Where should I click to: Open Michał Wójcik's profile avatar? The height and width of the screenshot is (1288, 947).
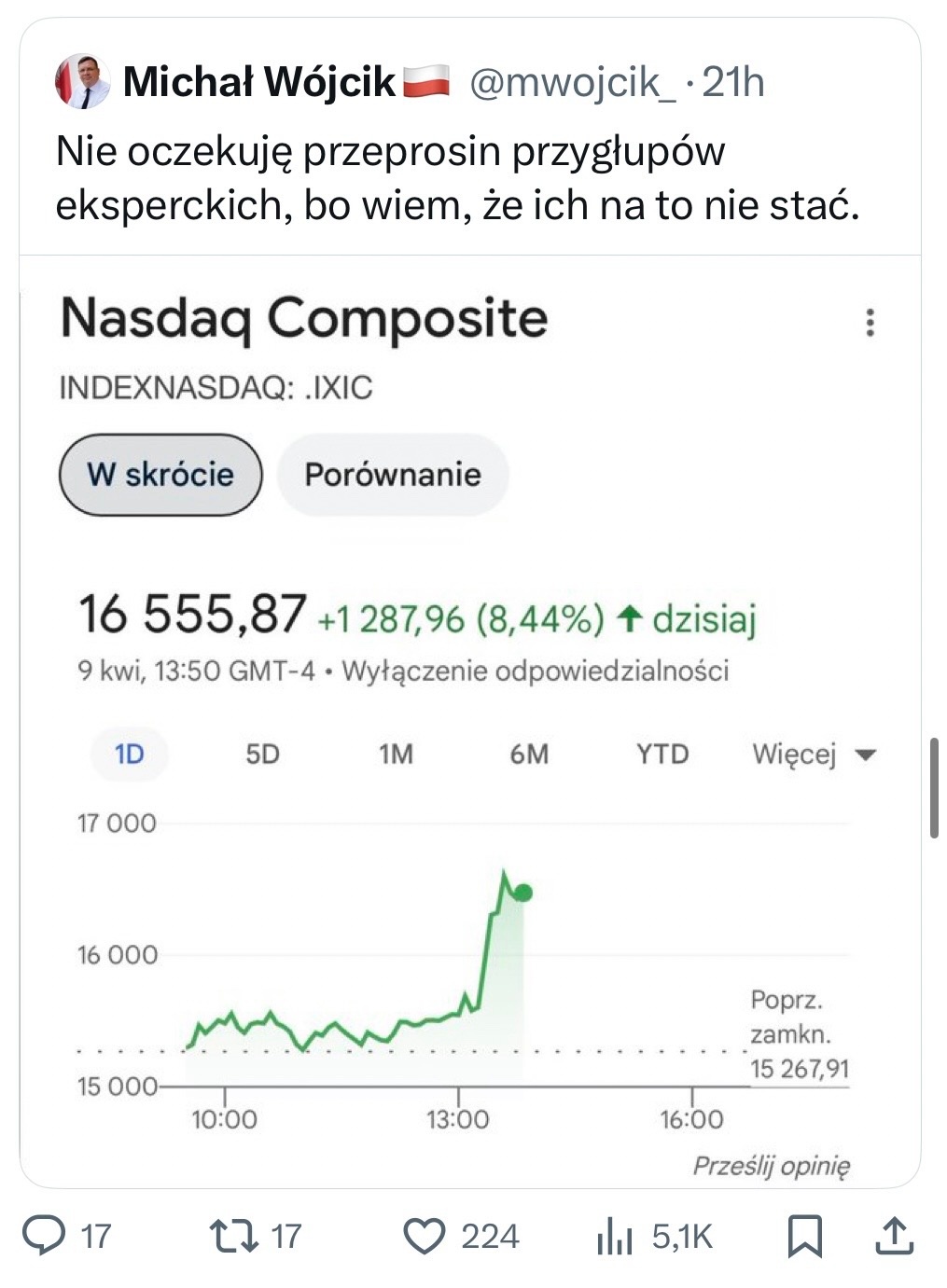tap(82, 82)
